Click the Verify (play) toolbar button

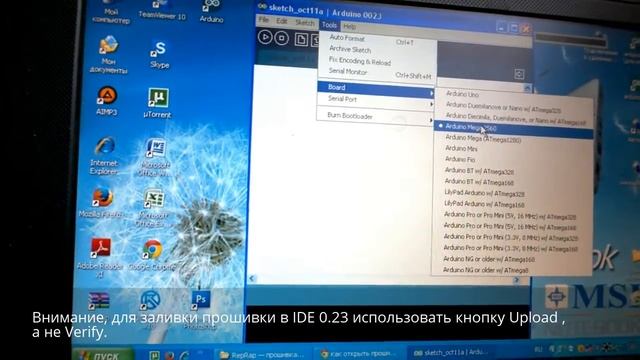(x=265, y=38)
